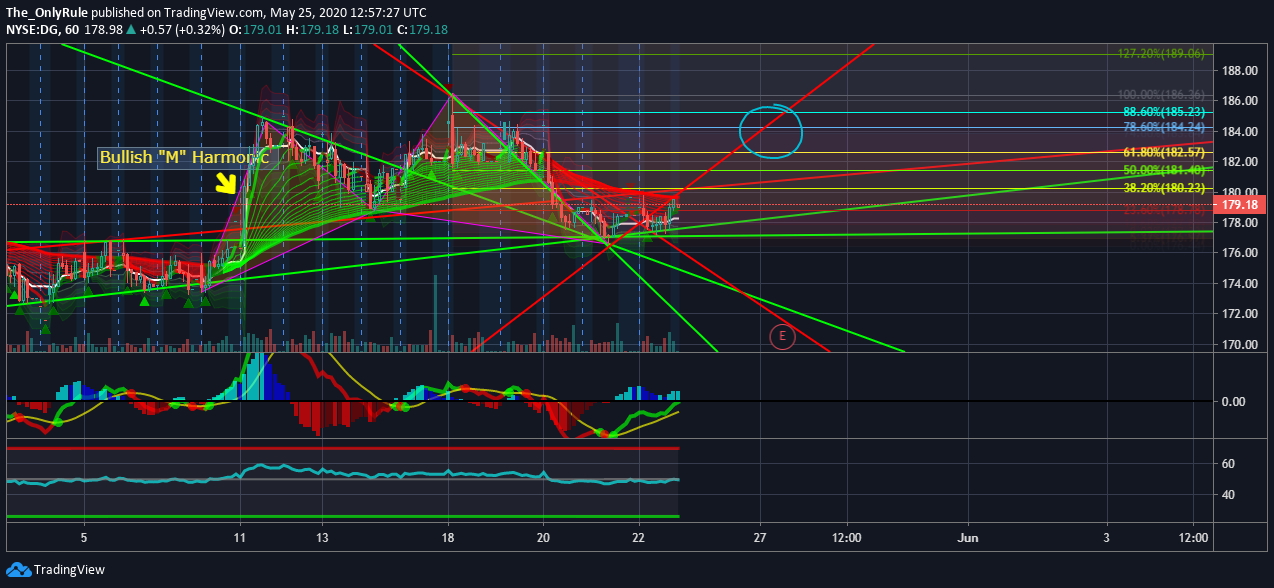
Task: Click the date 22 on time axis
Action: (639, 538)
